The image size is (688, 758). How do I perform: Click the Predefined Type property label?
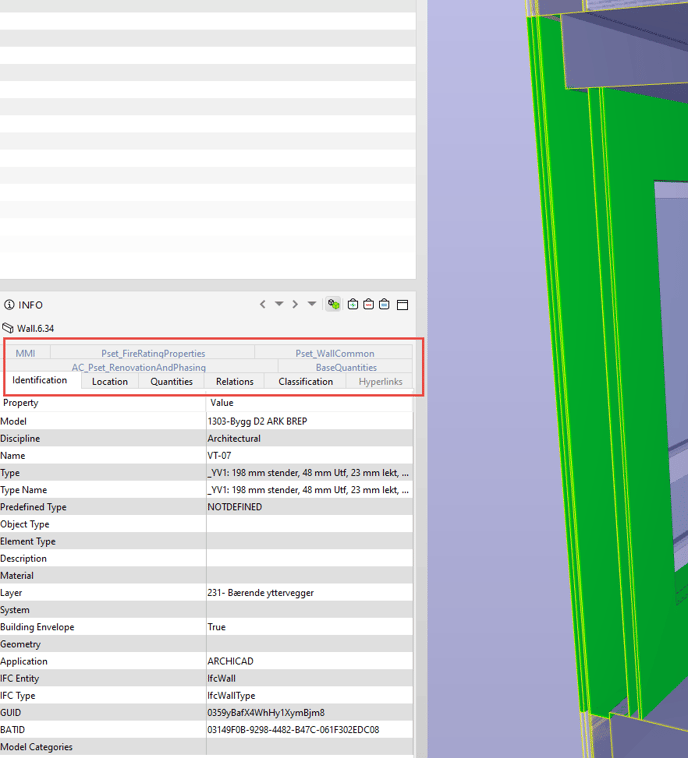coord(33,507)
